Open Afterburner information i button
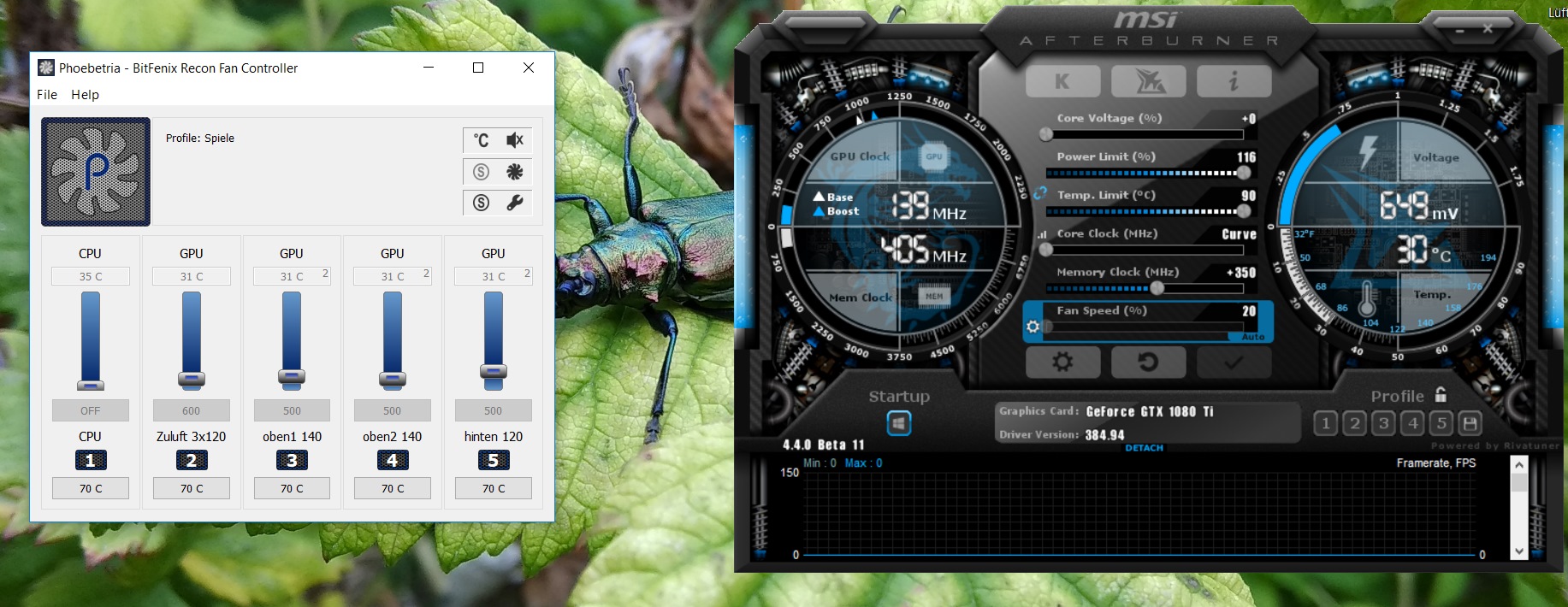The image size is (1568, 607). coord(1234,81)
